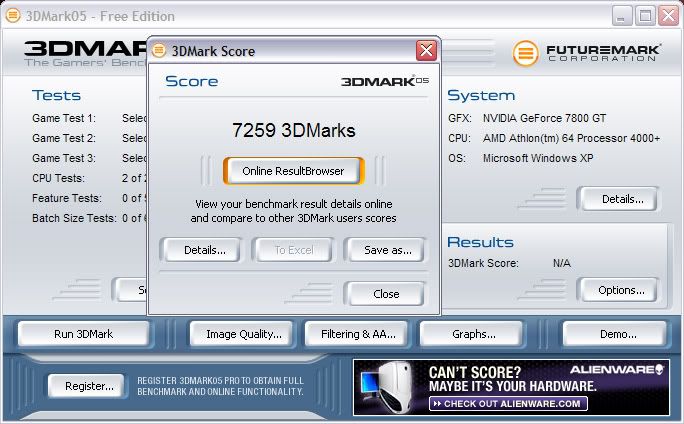The height and width of the screenshot is (424, 684).
Task: Open Image Quality settings
Action: click(243, 334)
